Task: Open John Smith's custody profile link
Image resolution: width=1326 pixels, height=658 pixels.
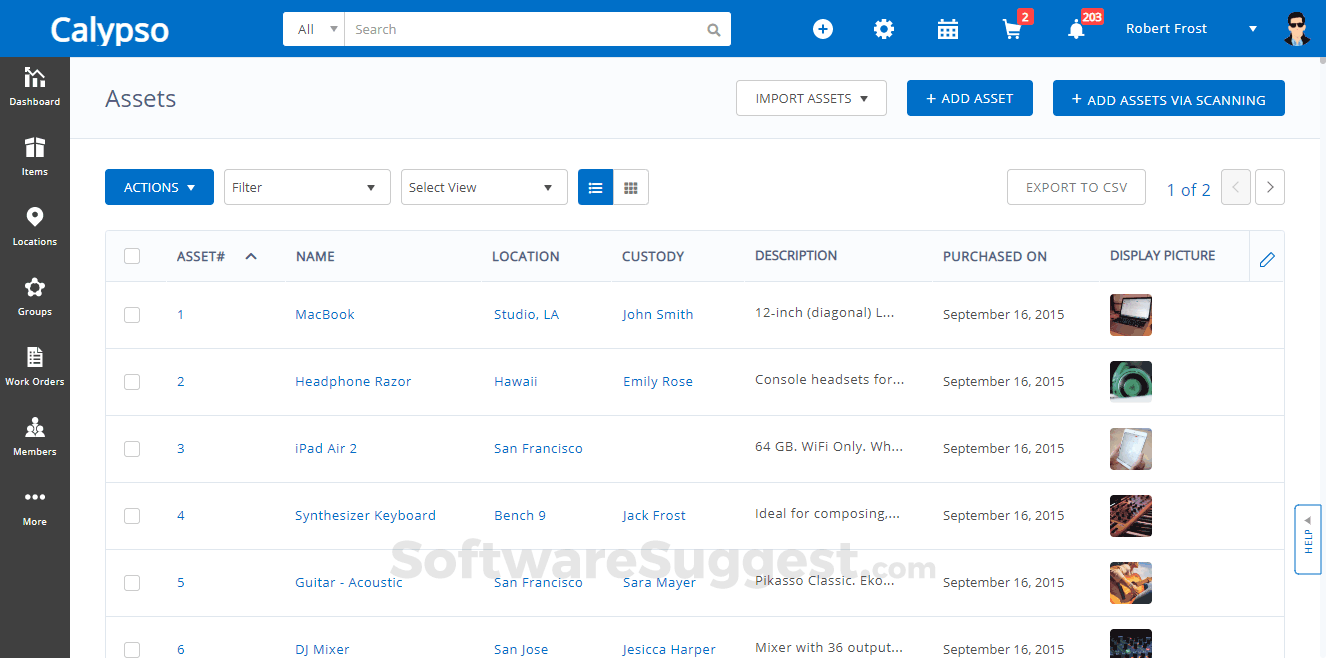Action: [658, 314]
